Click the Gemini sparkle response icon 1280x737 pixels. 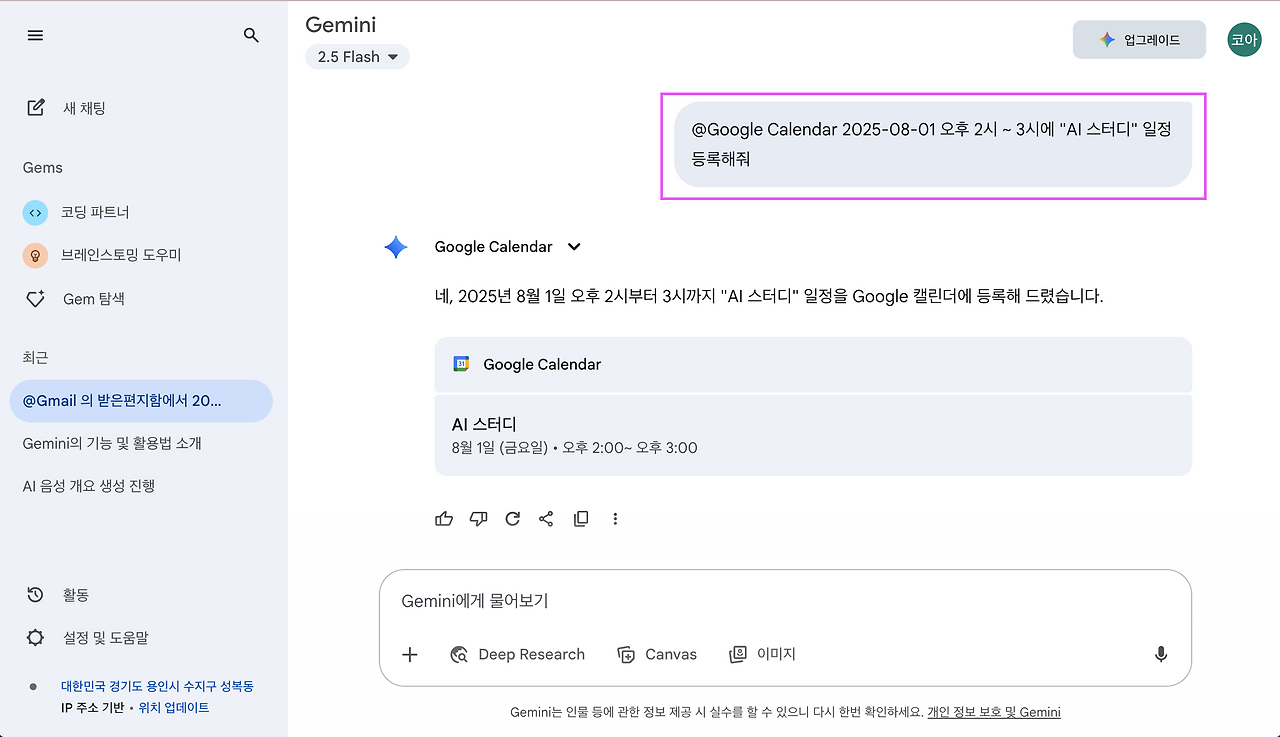(396, 247)
